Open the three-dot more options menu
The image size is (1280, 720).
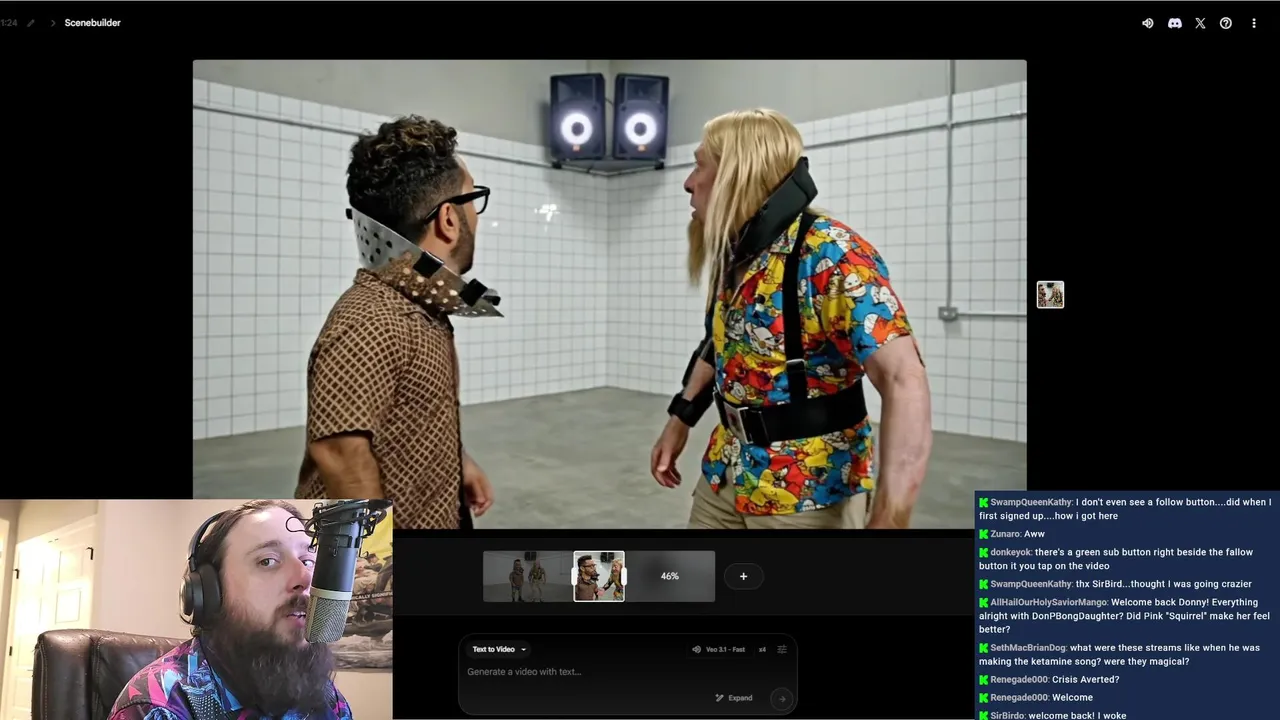[1253, 23]
